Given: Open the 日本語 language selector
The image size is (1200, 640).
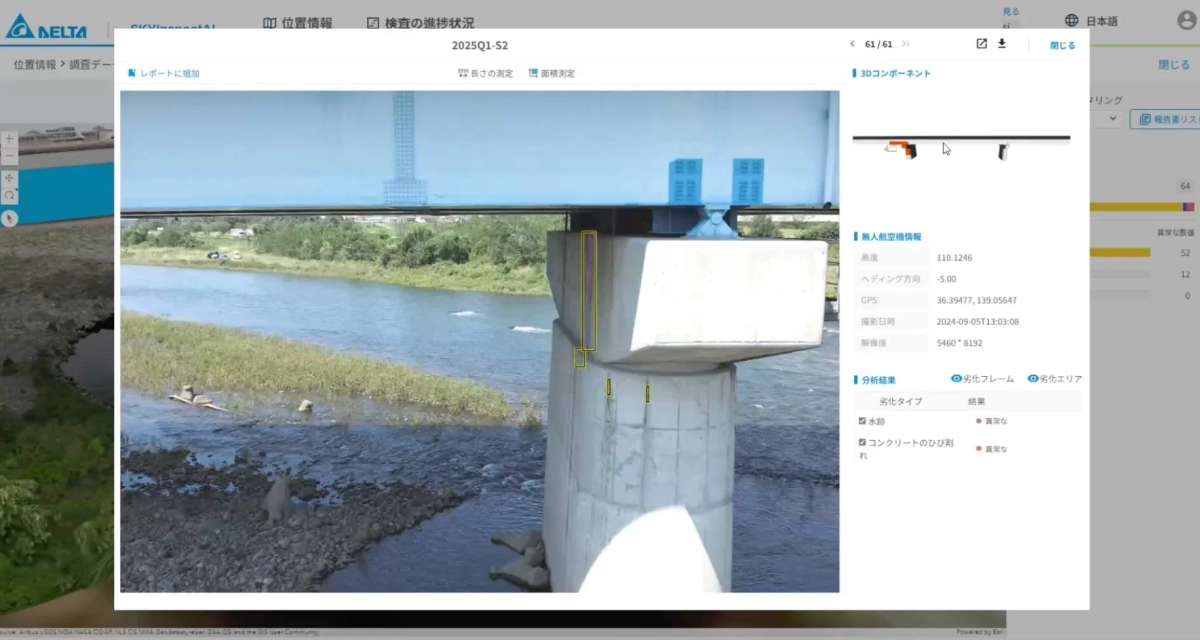Looking at the screenshot, I should coord(1092,21).
